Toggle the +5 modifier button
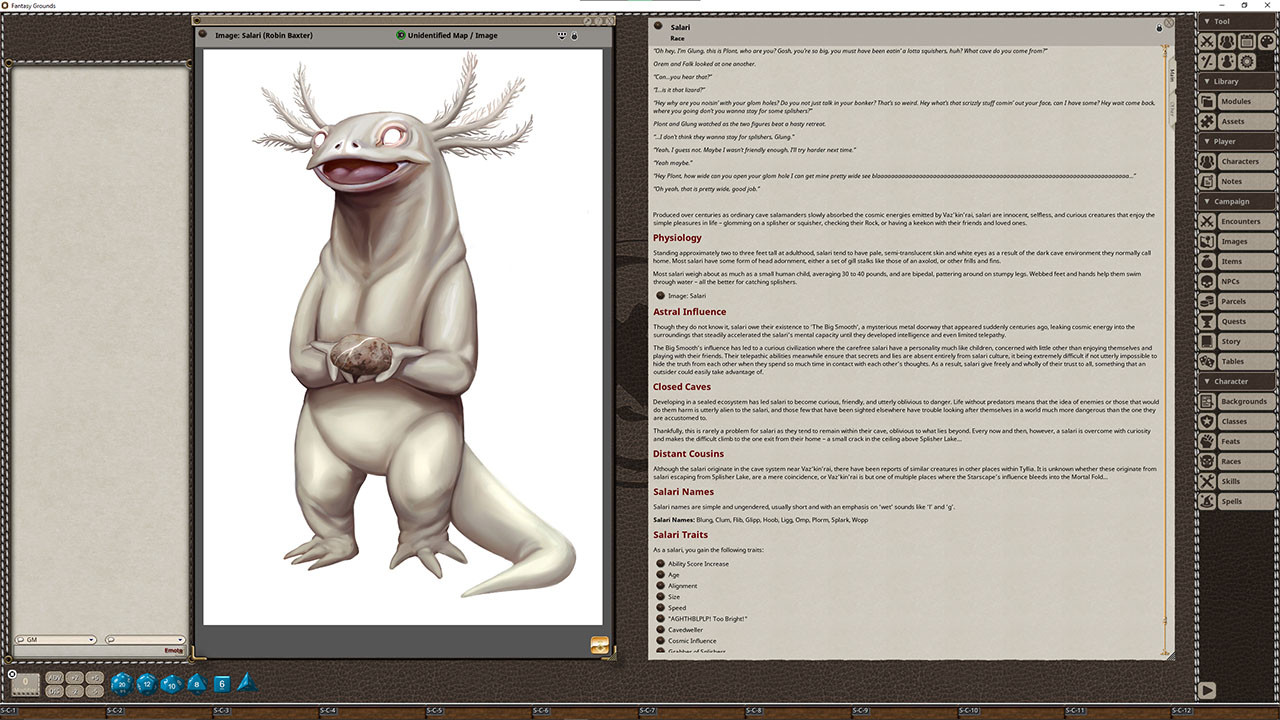Screen dimensions: 1280x720 pos(94,678)
